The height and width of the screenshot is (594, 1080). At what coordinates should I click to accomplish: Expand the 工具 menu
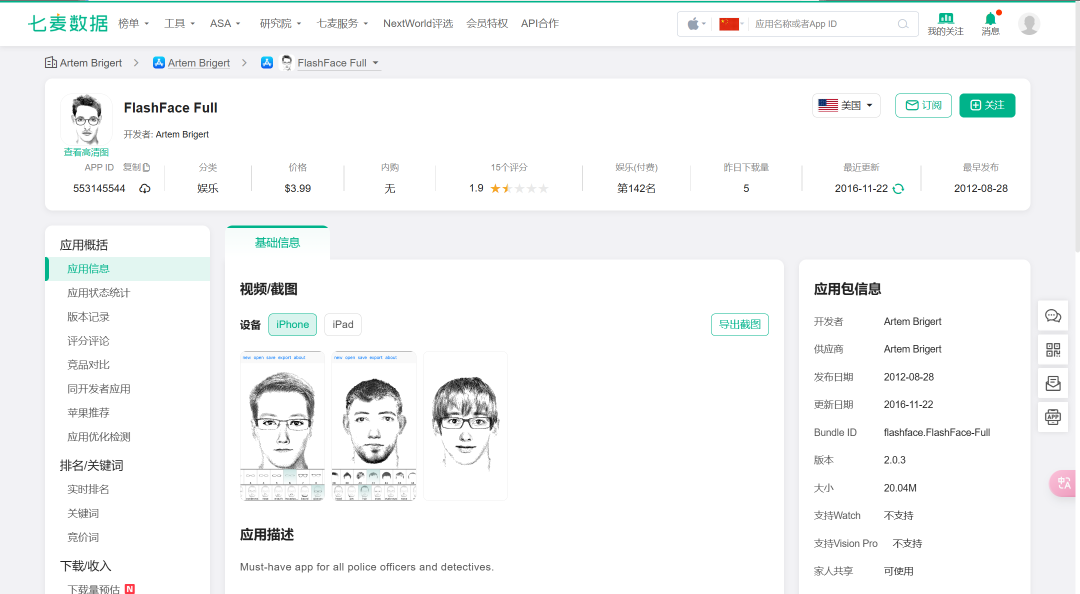coord(179,23)
